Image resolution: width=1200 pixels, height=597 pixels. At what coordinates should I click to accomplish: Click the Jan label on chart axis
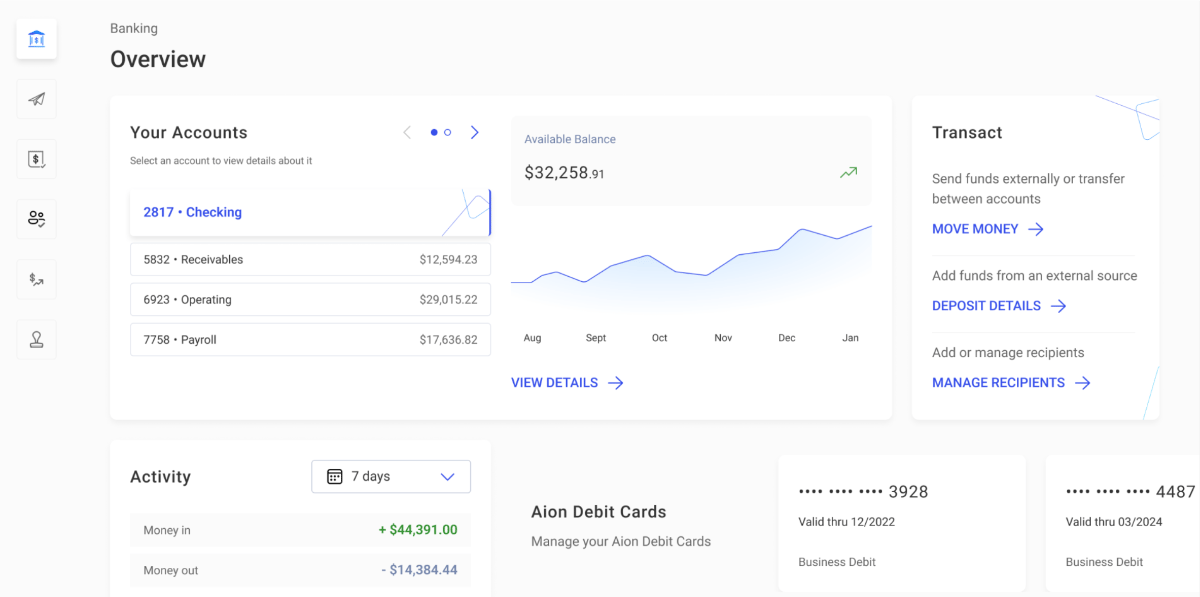pos(850,338)
